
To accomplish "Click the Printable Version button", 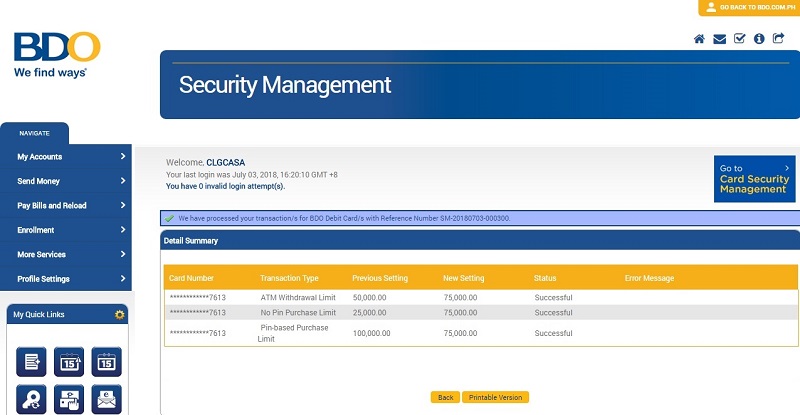I will tap(495, 397).
